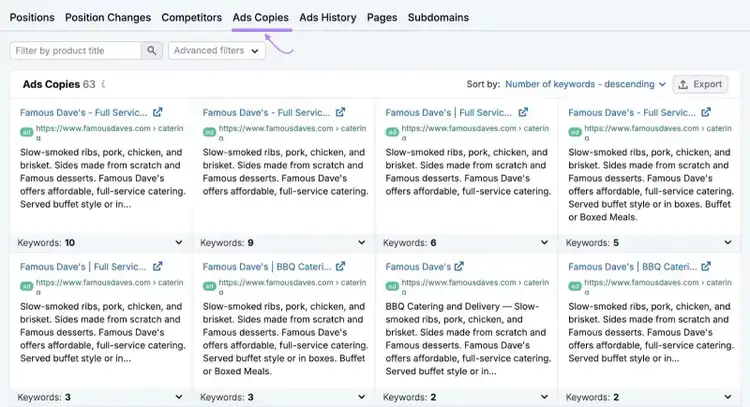
Task: Open the Competitors tab
Action: click(x=192, y=17)
